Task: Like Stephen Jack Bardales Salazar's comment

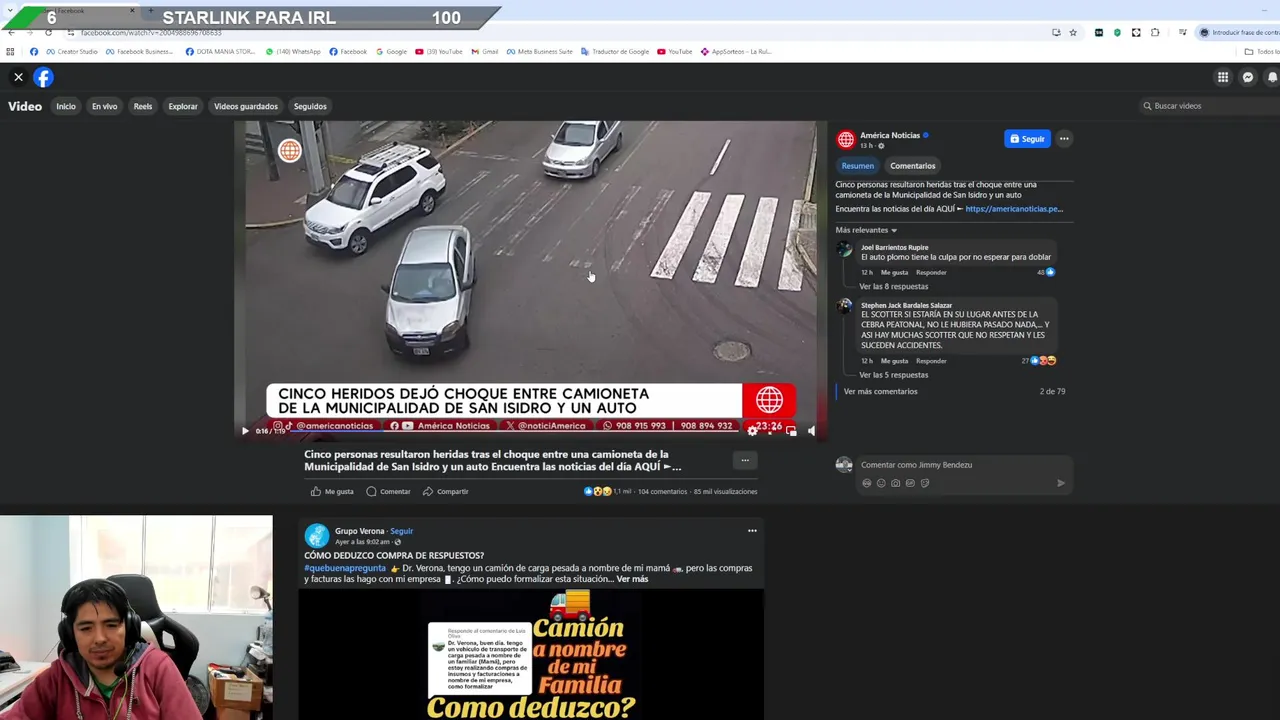Action: pos(894,361)
